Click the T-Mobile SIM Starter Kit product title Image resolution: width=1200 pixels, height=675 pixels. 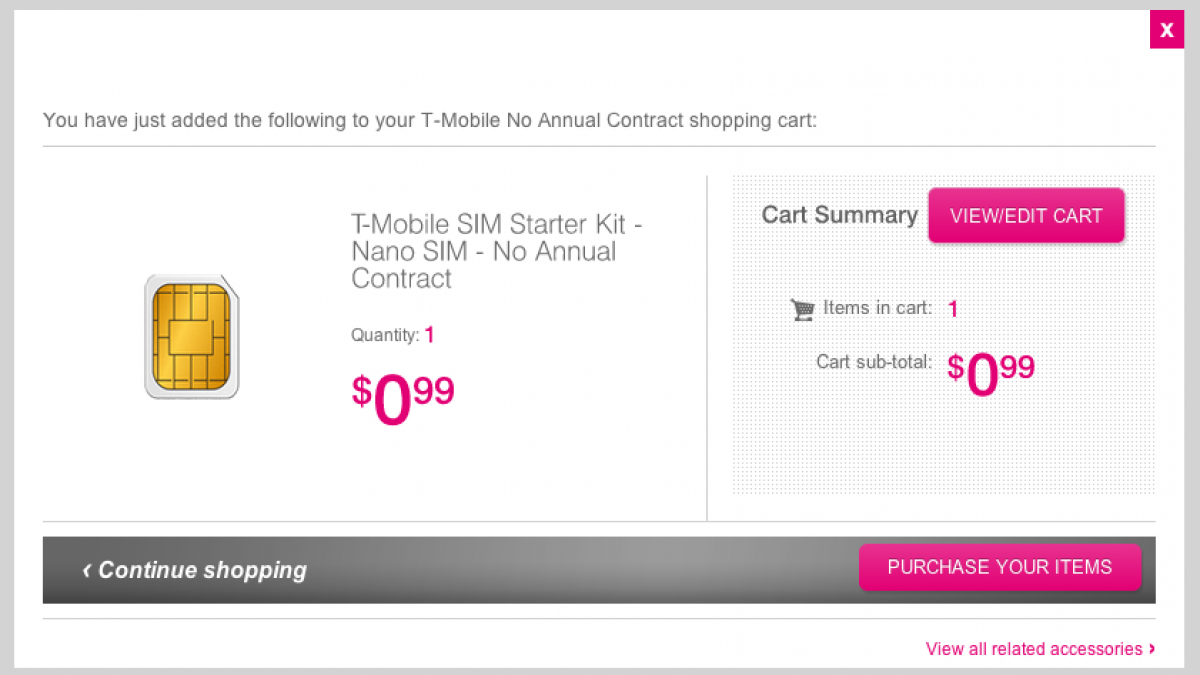click(496, 250)
